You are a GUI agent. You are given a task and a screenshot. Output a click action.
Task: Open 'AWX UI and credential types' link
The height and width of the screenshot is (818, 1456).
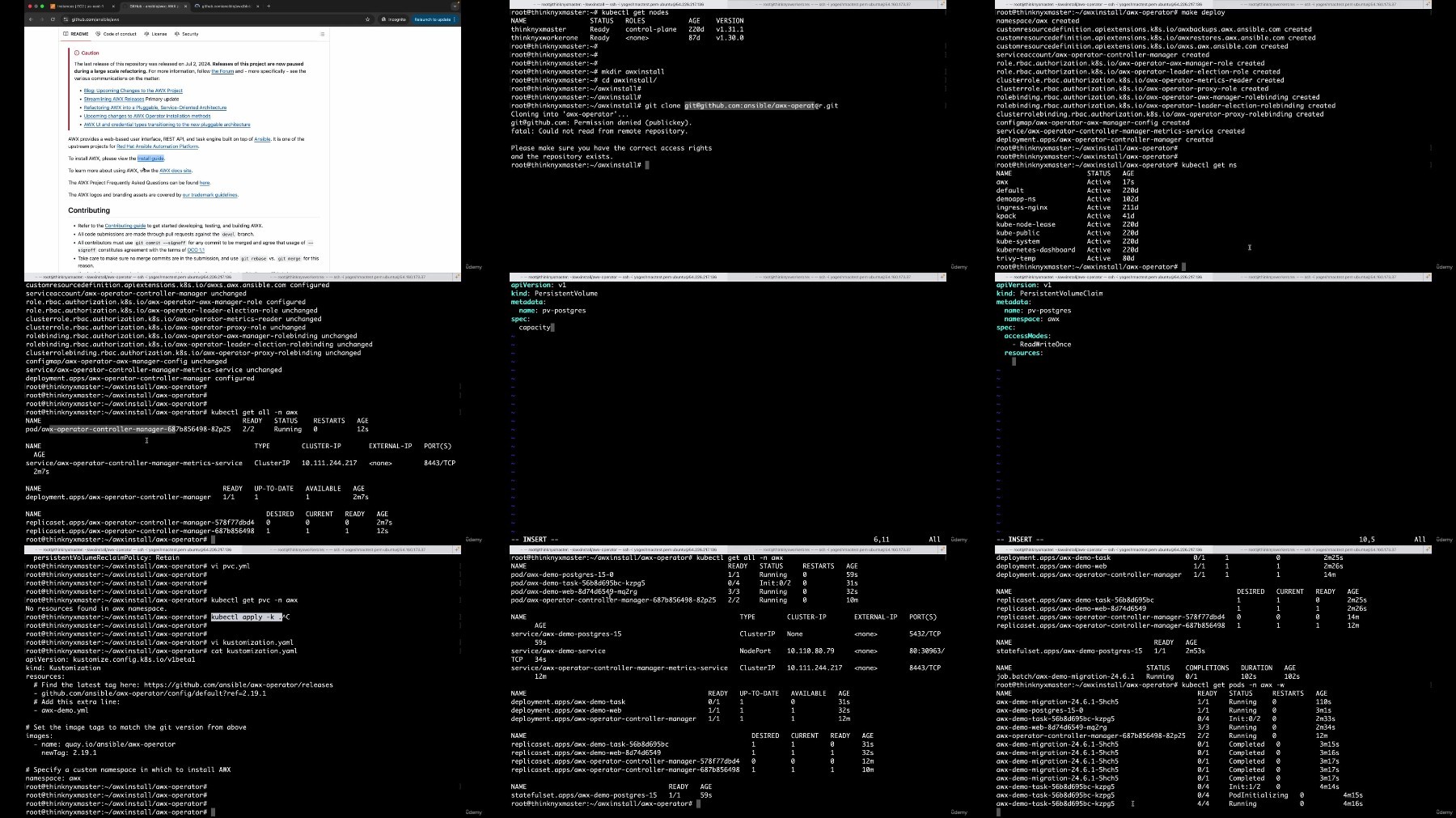pyautogui.click(x=167, y=125)
